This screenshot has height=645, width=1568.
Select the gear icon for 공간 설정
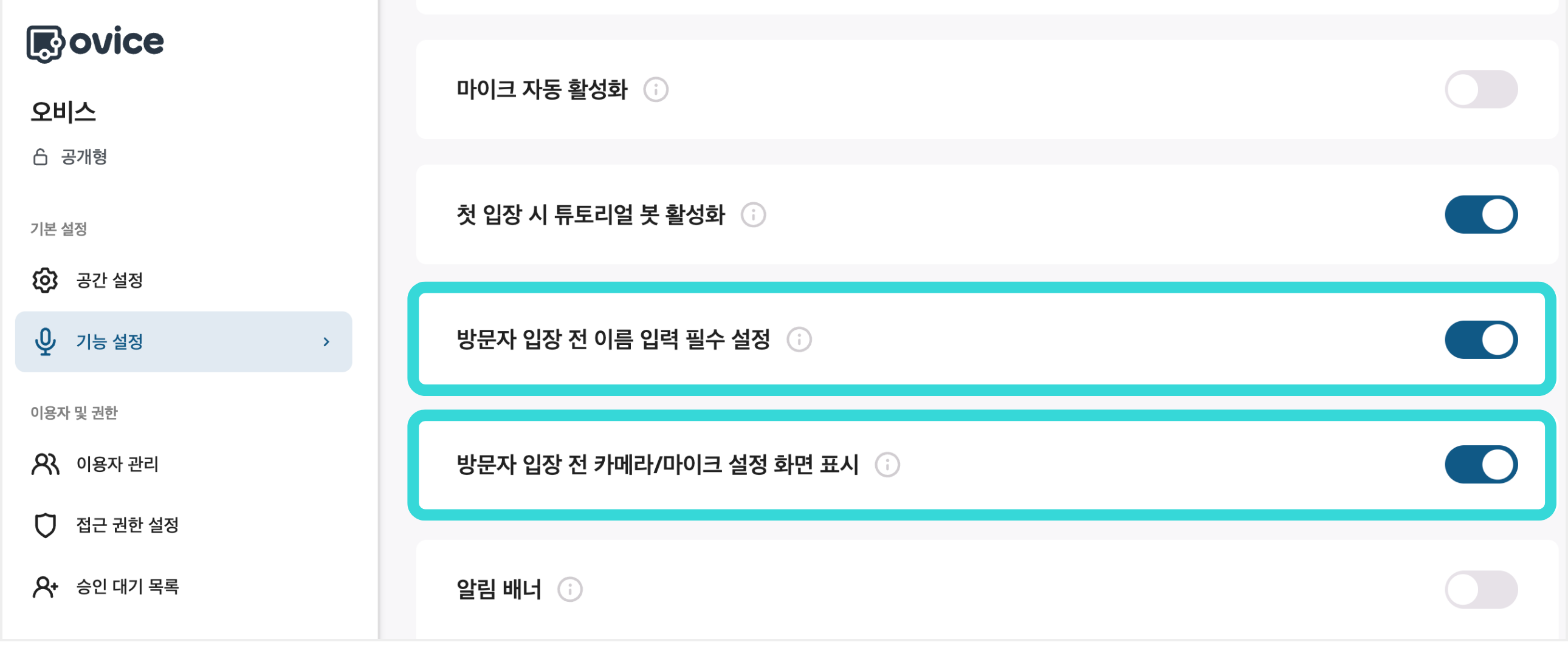point(44,280)
